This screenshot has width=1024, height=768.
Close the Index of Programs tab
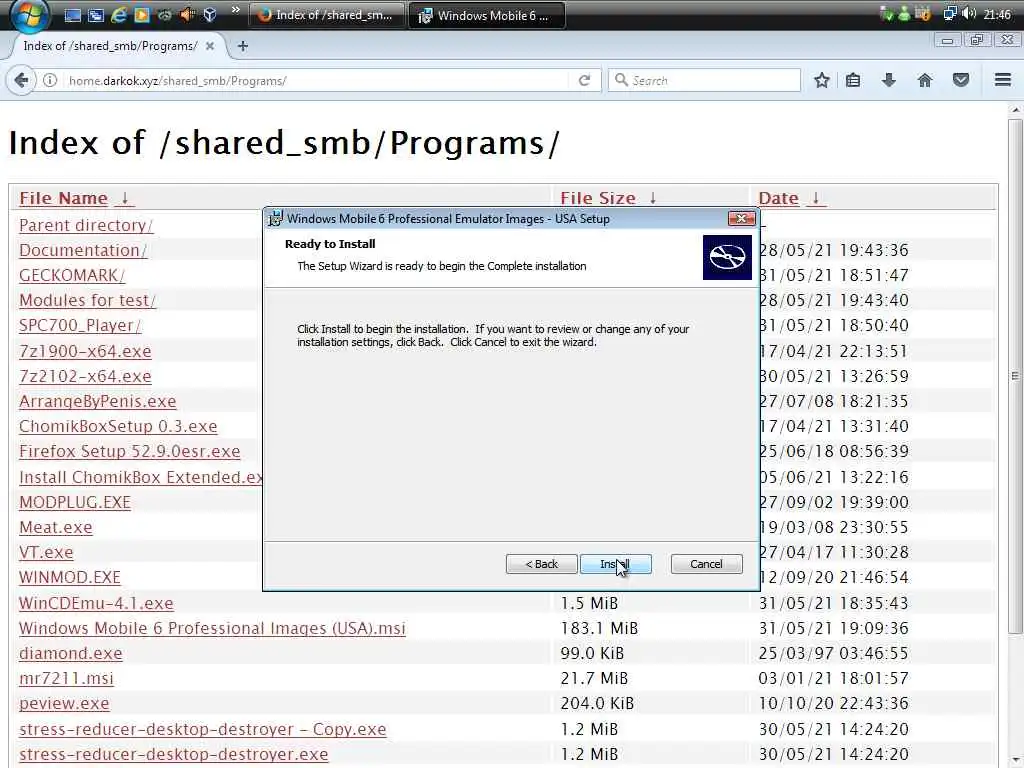[x=210, y=46]
